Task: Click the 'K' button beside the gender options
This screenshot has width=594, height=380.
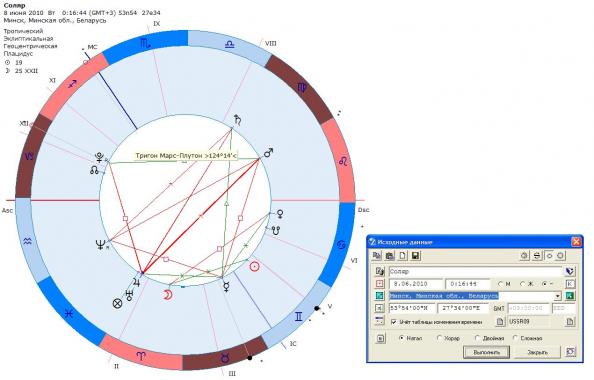Action: [x=570, y=284]
